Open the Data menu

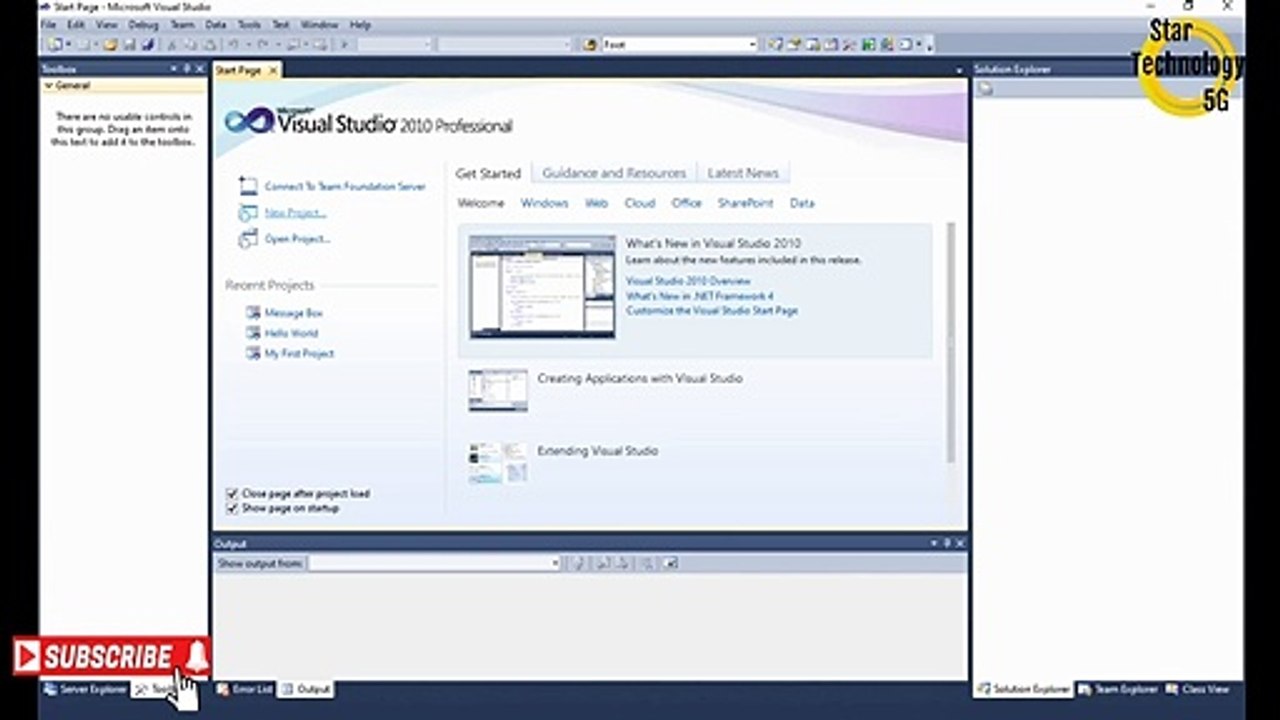[x=215, y=24]
